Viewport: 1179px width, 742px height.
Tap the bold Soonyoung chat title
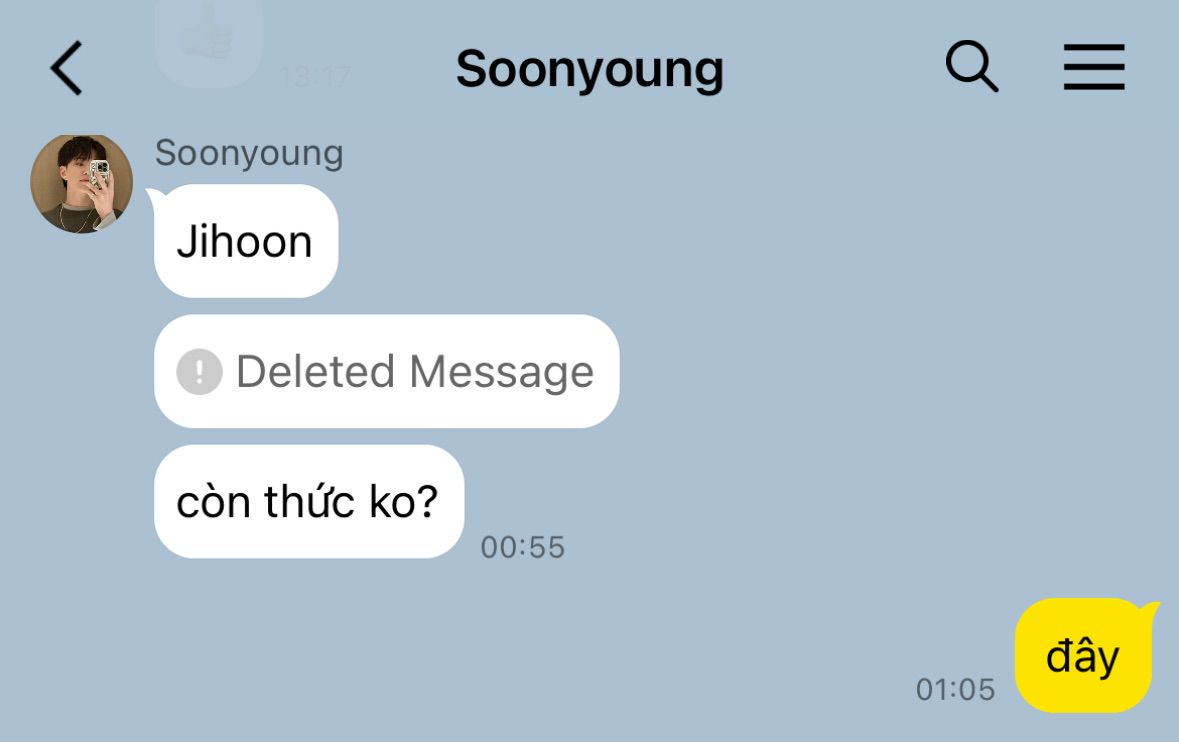tap(590, 70)
